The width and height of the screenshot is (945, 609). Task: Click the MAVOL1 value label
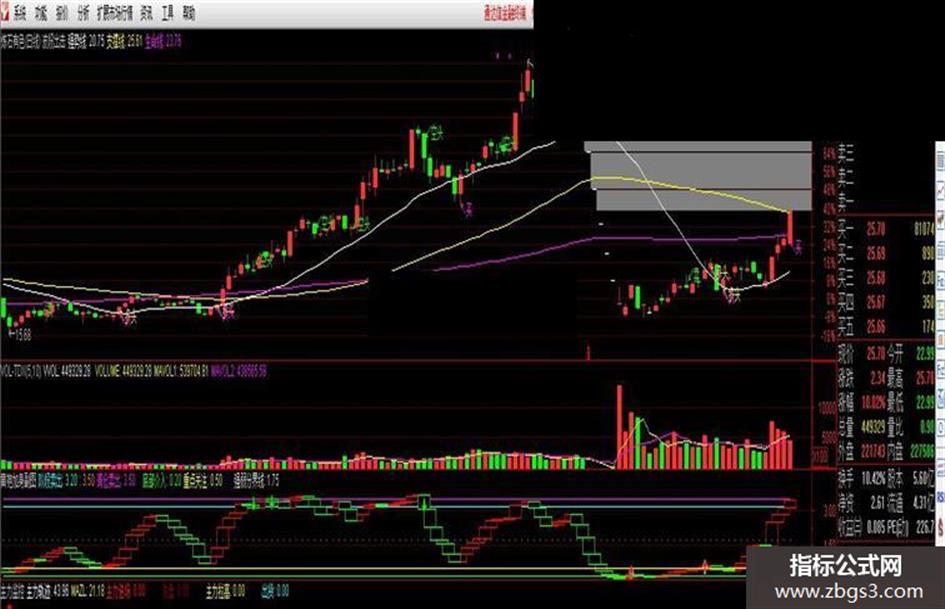pyautogui.click(x=181, y=370)
